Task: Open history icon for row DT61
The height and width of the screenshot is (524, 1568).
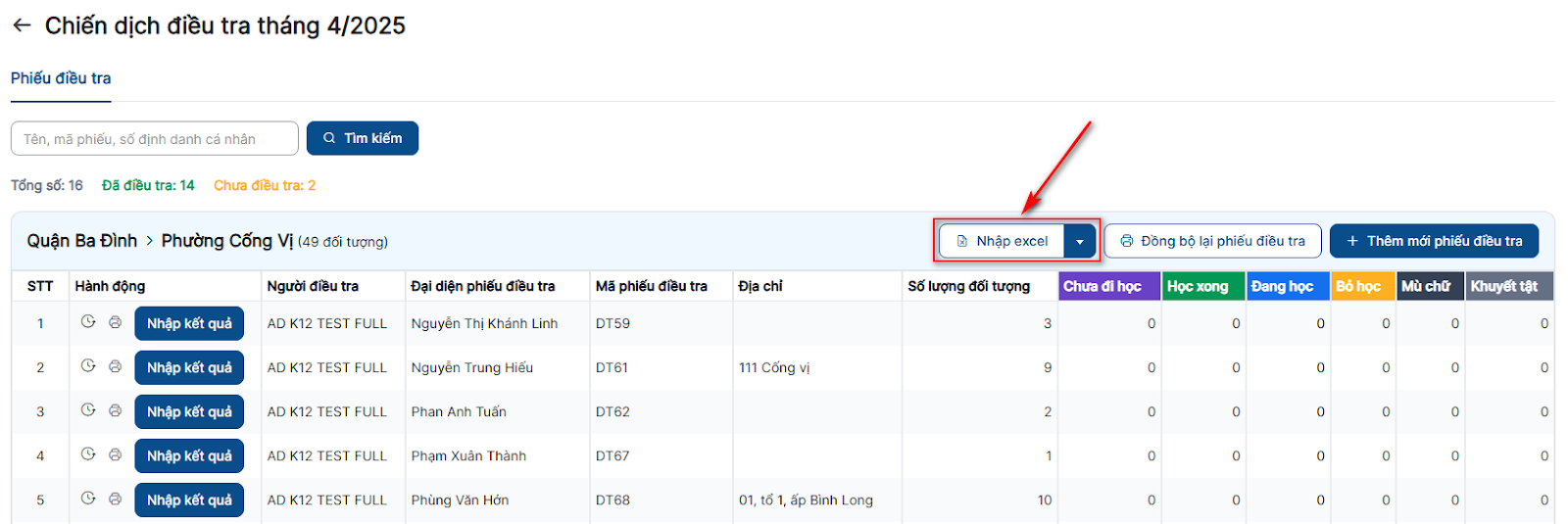Action: click(88, 366)
